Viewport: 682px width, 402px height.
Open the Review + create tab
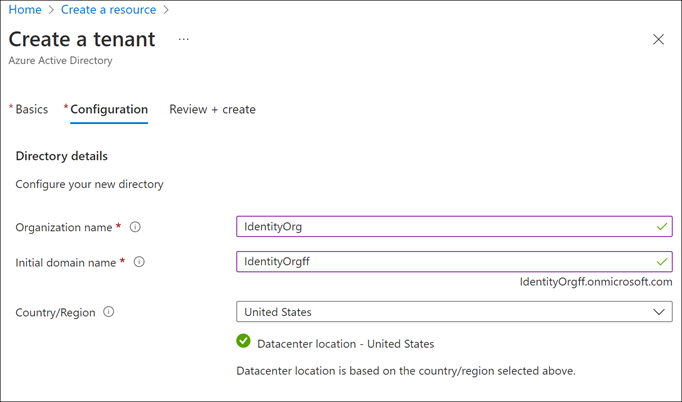click(x=212, y=109)
